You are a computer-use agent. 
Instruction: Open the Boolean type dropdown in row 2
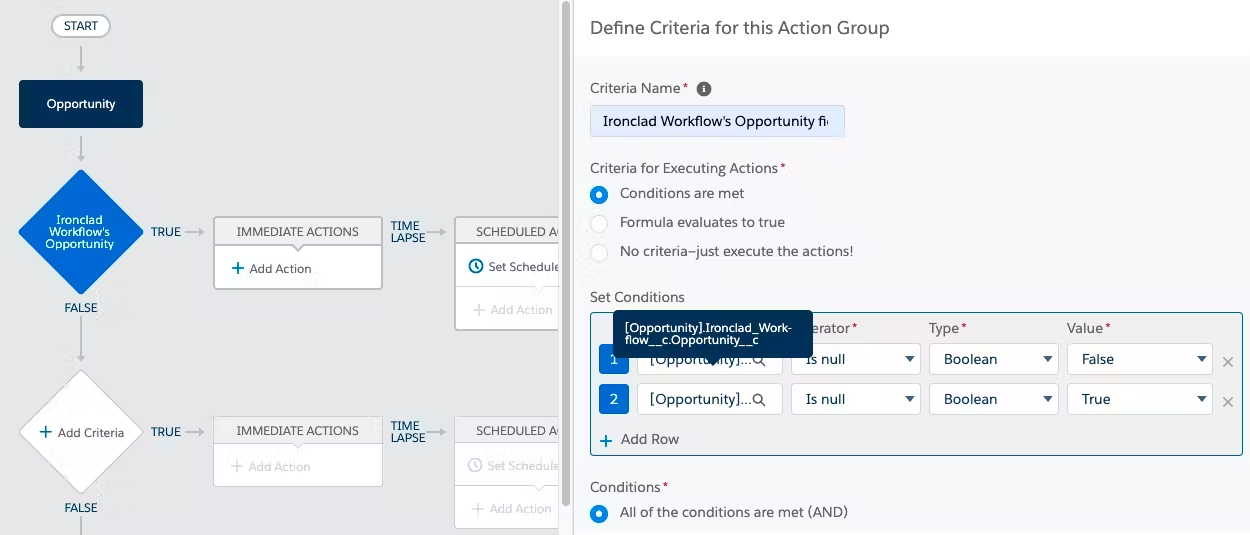[994, 399]
